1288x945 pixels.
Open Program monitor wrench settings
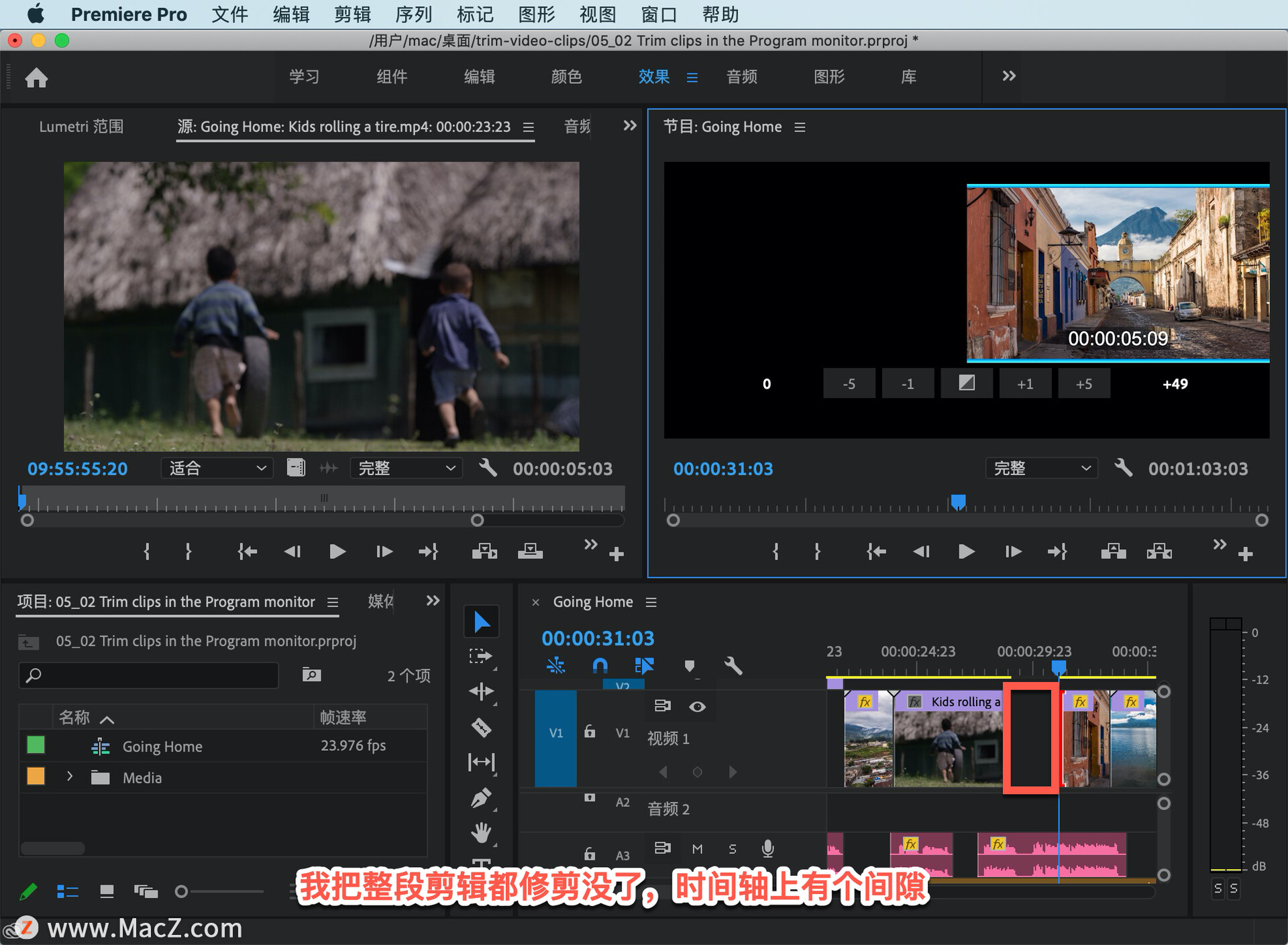[1123, 468]
